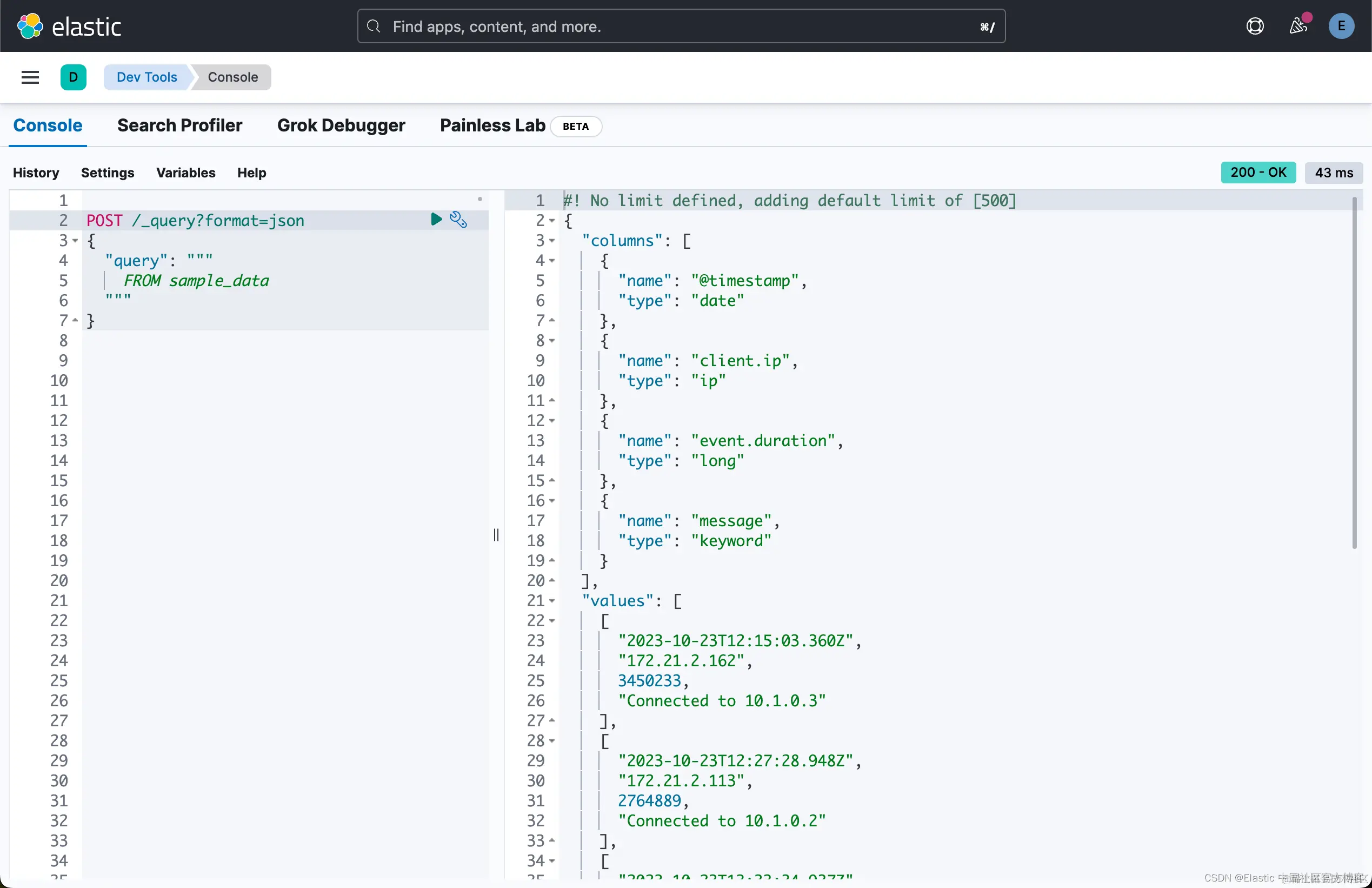Collapse the "columns" array fold arrow

[552, 241]
